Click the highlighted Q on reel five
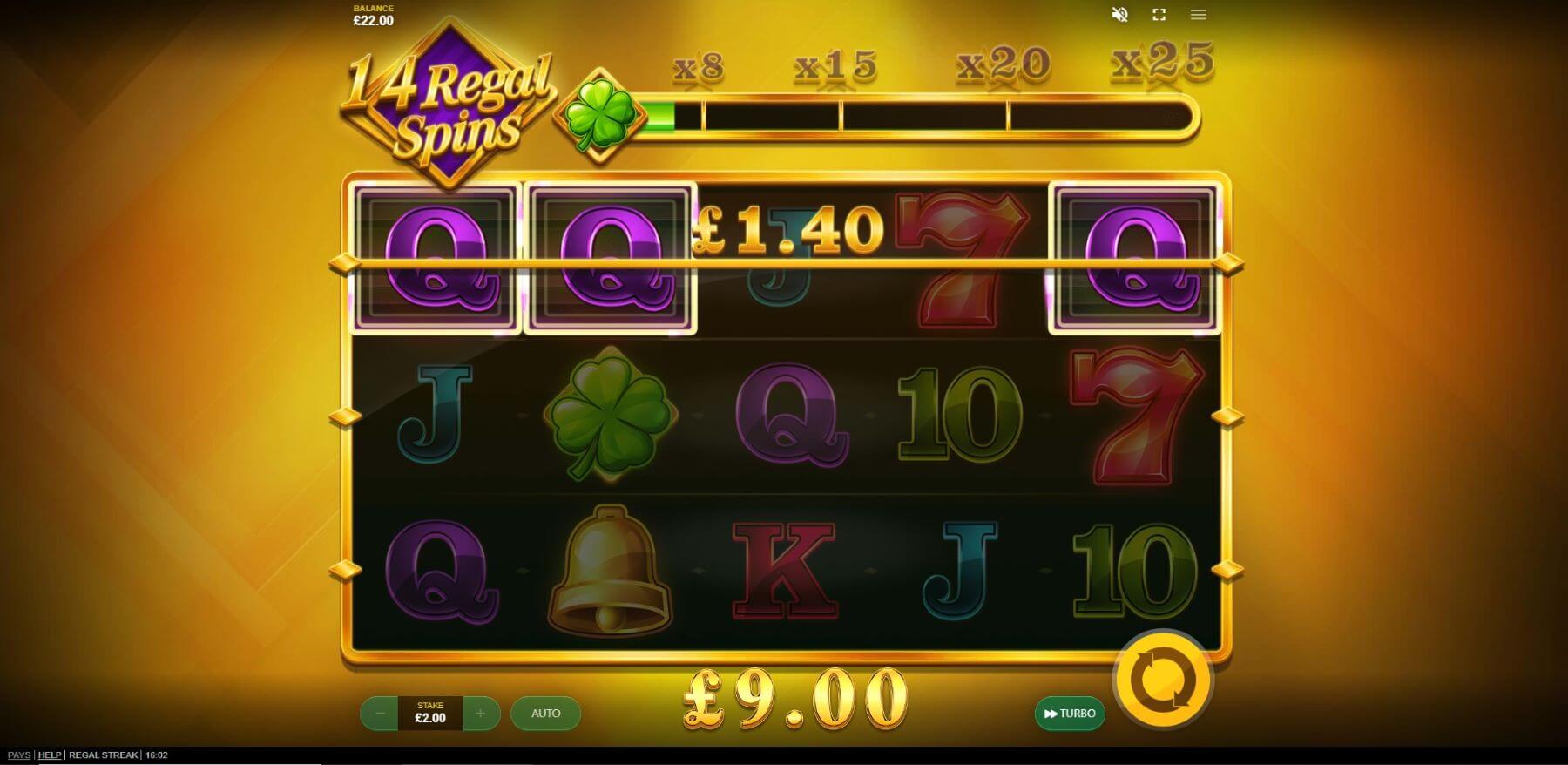This screenshot has width=1568, height=765. tap(1135, 258)
